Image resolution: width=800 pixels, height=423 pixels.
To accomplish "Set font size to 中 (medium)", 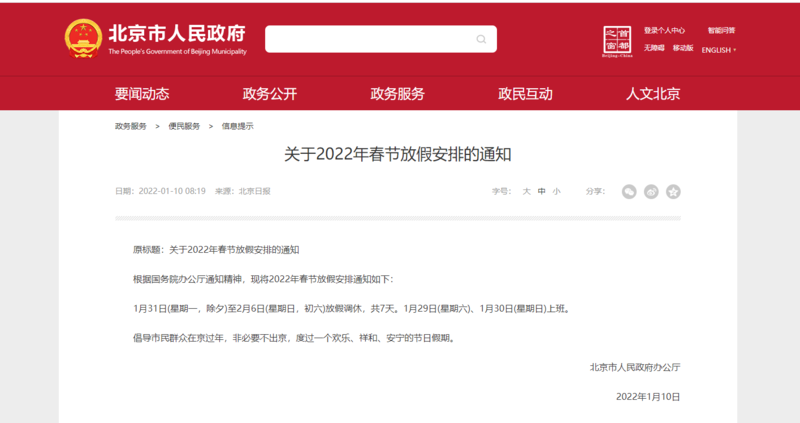I will click(541, 191).
